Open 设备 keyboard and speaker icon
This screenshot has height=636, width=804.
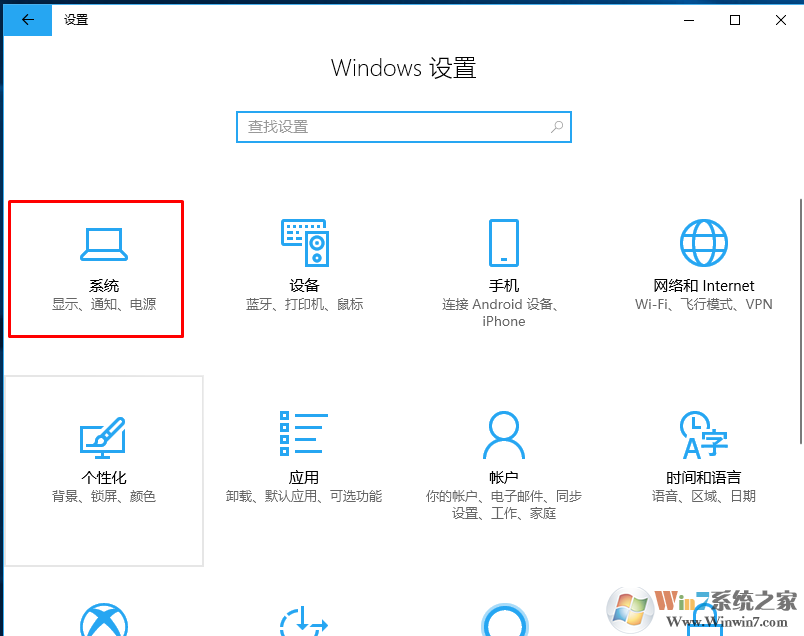[305, 243]
